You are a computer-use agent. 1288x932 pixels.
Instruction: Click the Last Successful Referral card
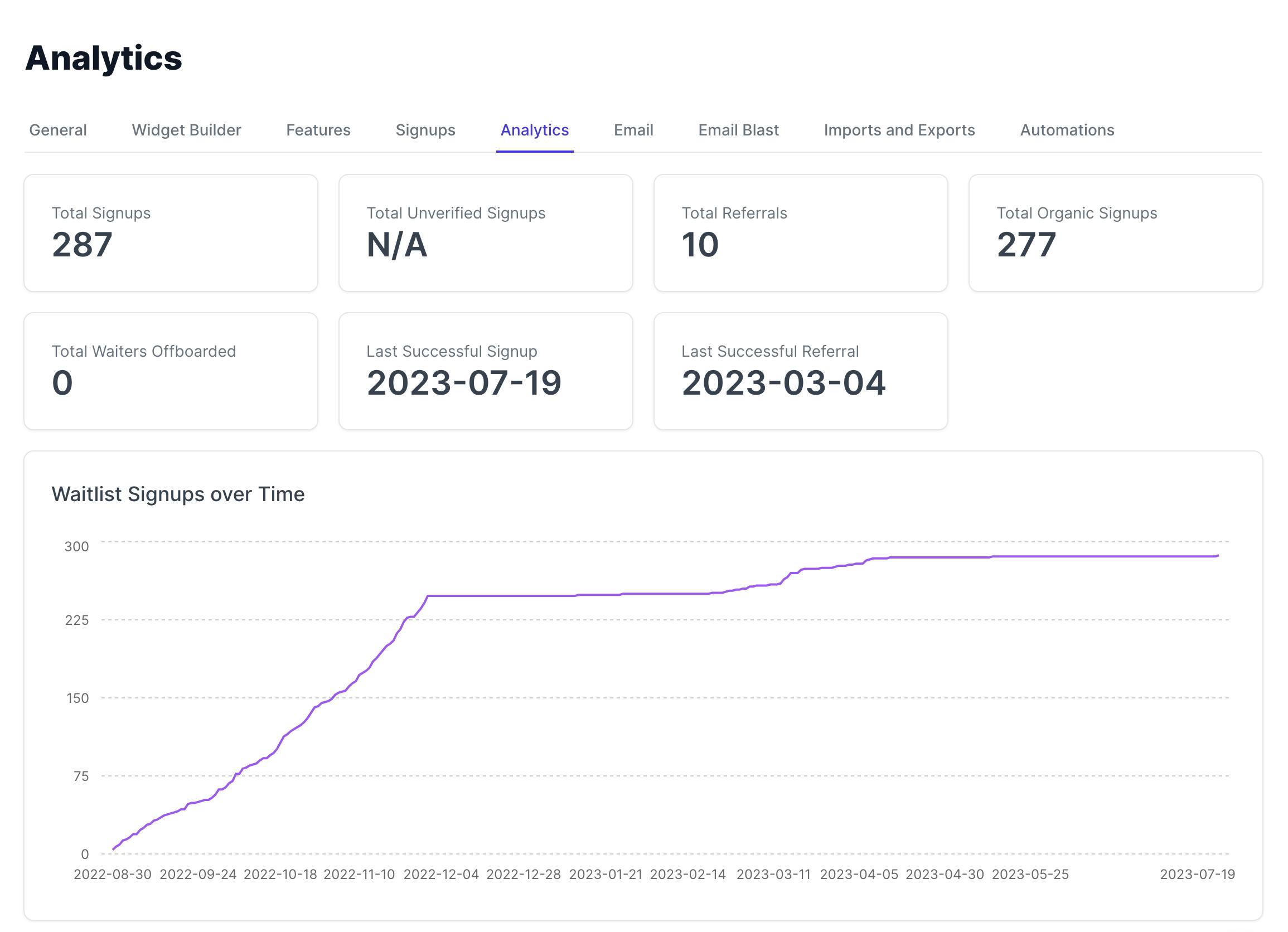tap(801, 370)
